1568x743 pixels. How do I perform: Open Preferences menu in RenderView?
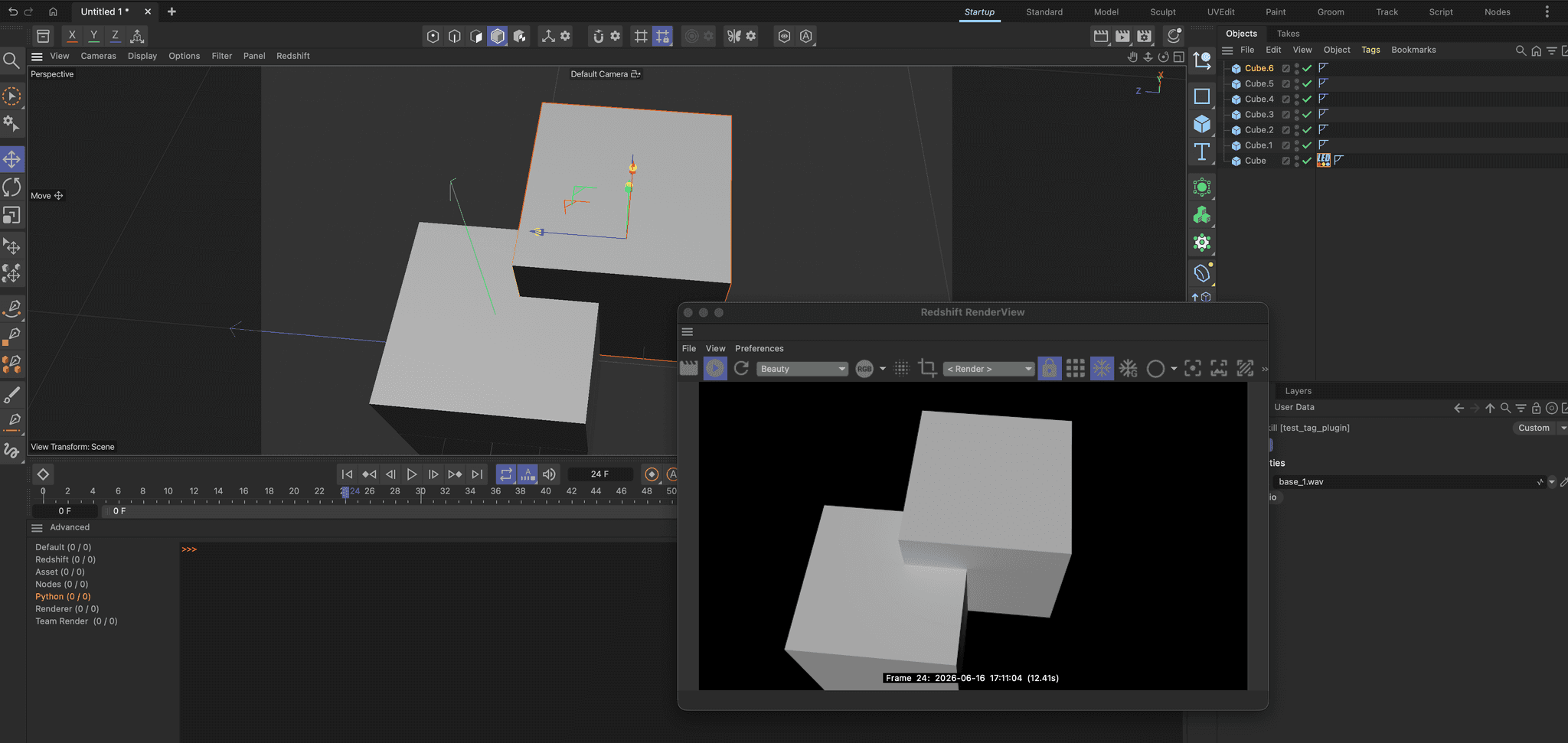[759, 348]
